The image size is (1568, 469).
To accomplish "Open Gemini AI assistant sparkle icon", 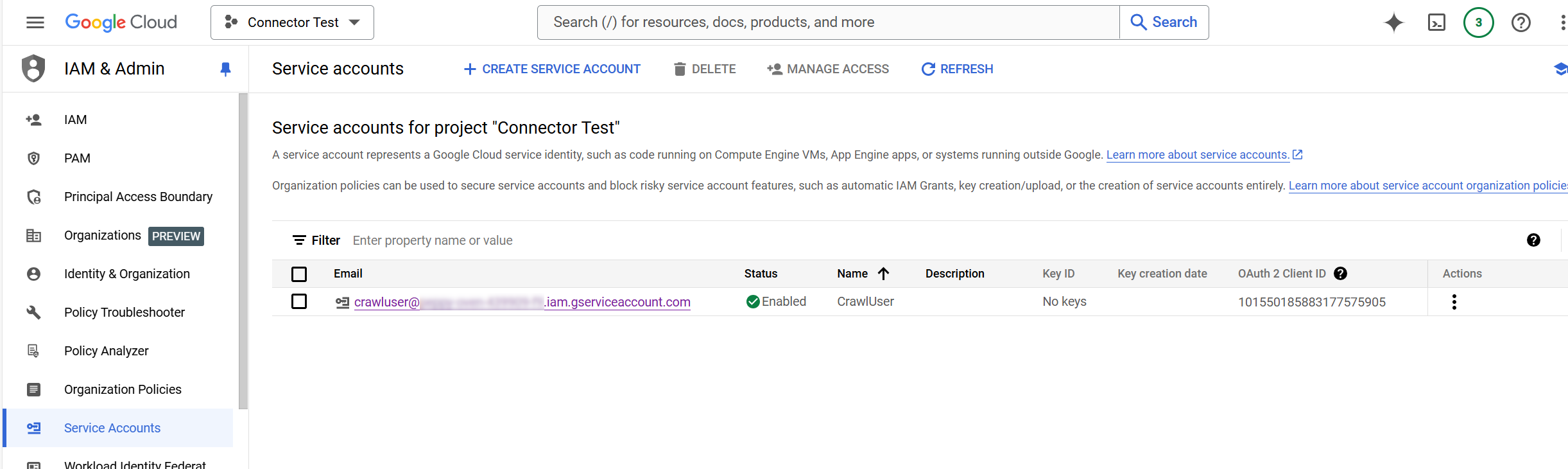I will pyautogui.click(x=1394, y=22).
